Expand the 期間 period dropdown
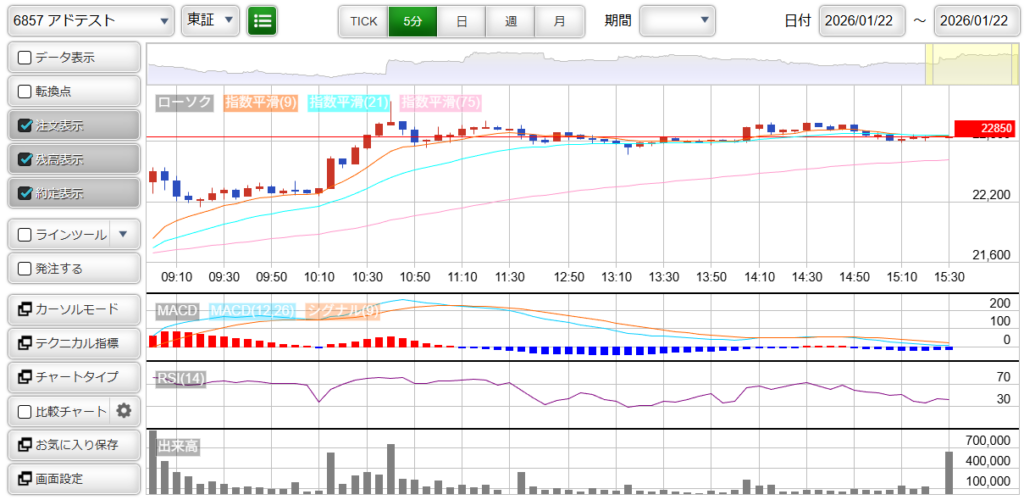 677,20
